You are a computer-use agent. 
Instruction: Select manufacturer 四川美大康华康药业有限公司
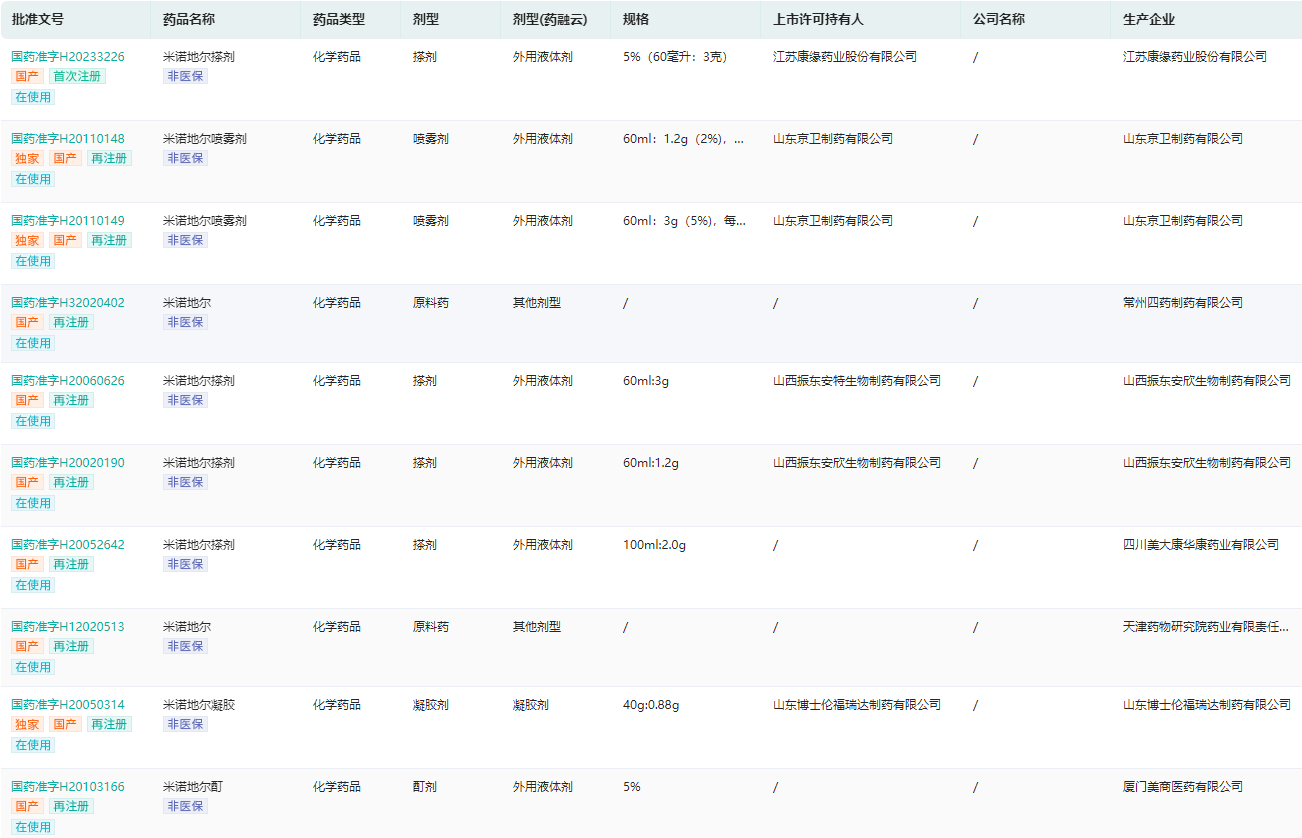click(1201, 545)
